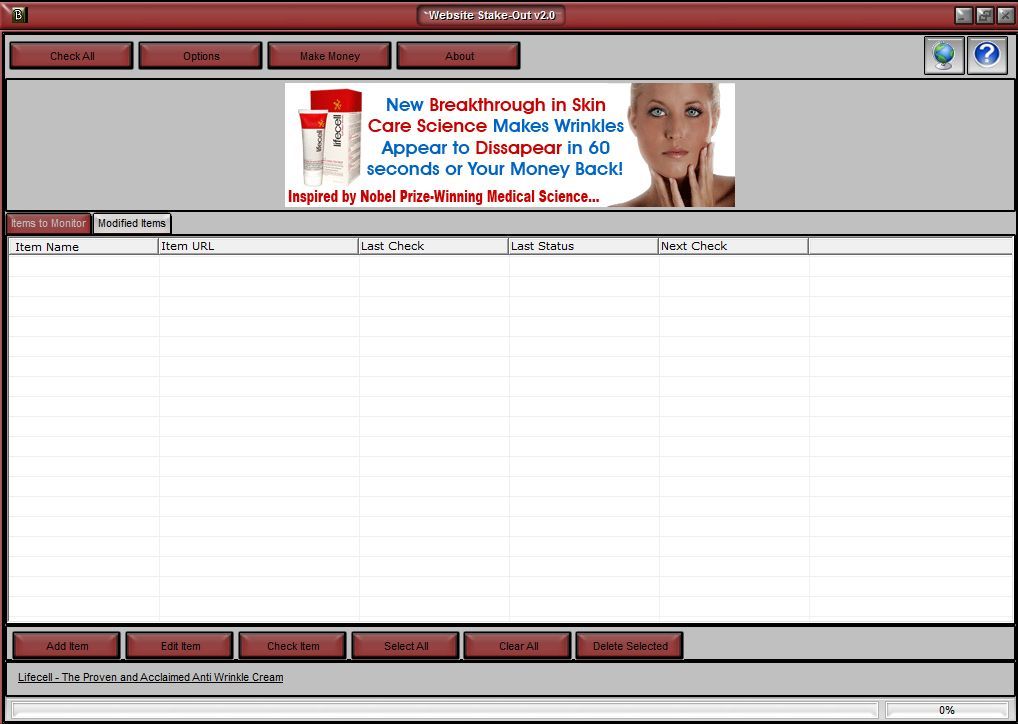Click the Check Item button
This screenshot has width=1018, height=724.
pyautogui.click(x=293, y=646)
